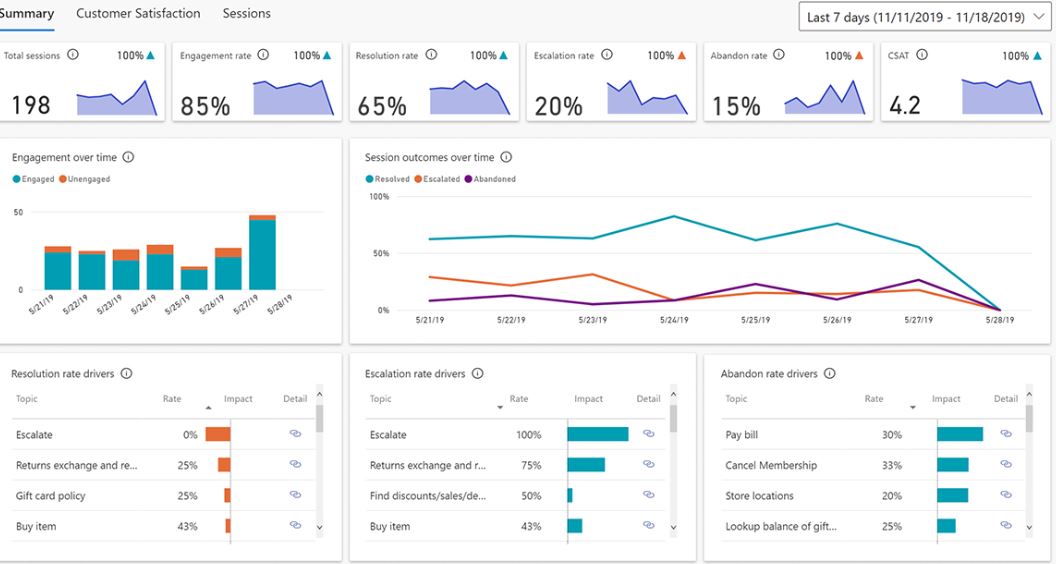Click the Resolved legend color swatch
This screenshot has height=564, width=1056.
pos(370,179)
